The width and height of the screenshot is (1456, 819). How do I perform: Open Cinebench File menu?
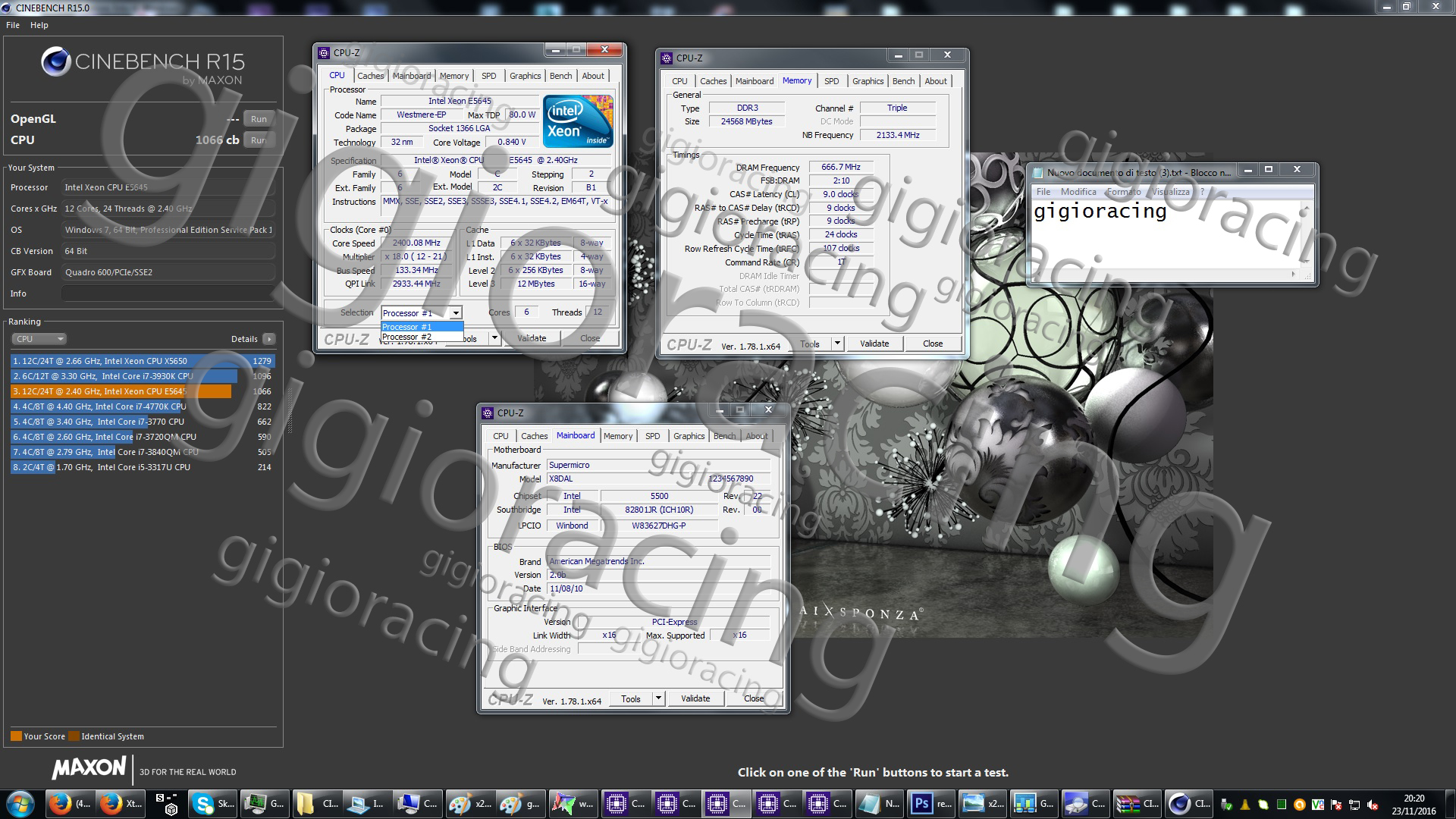tap(13, 25)
